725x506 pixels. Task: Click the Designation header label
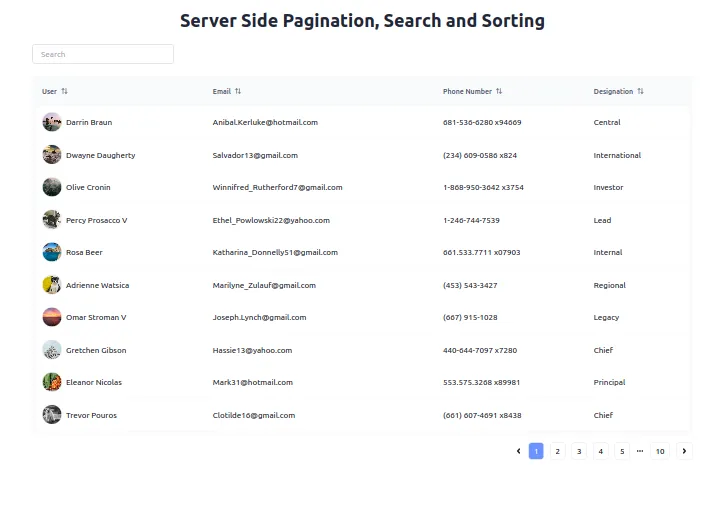tap(613, 91)
